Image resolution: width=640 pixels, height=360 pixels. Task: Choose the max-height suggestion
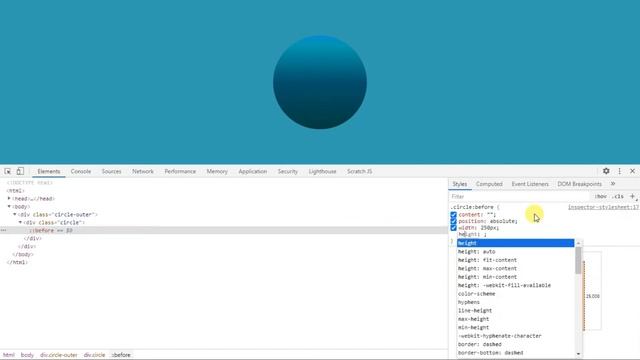516,319
